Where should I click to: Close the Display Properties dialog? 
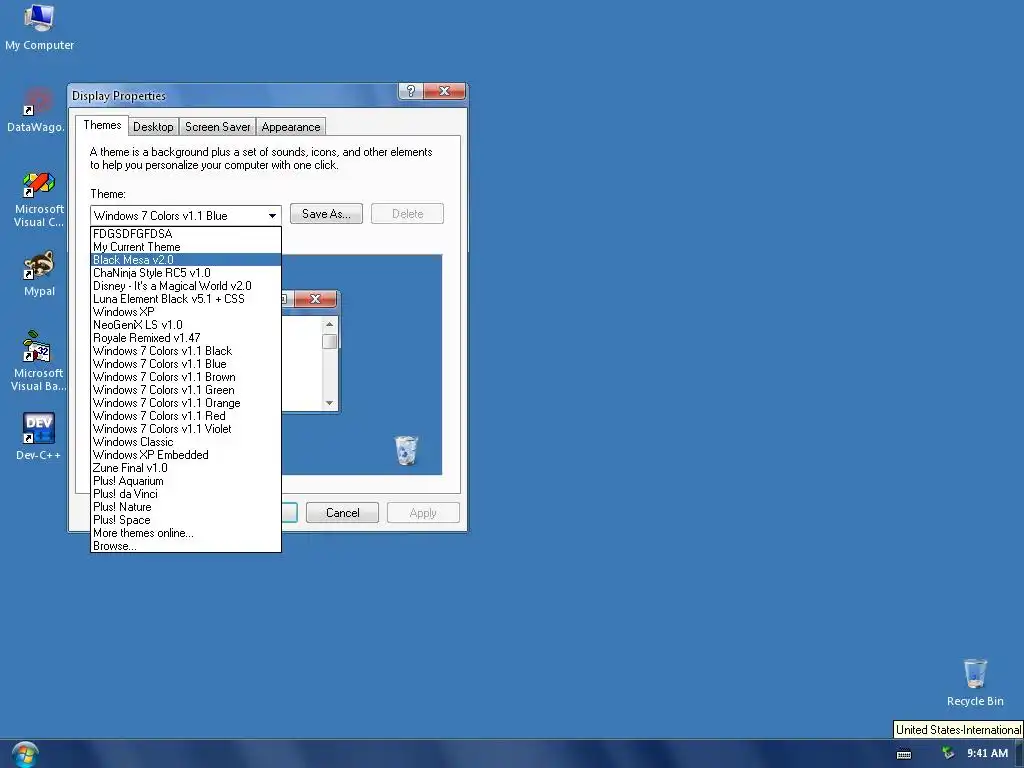445,91
